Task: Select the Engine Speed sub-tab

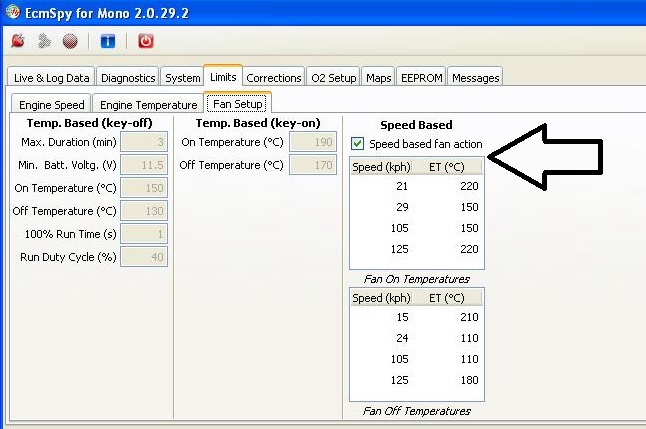Action: coord(51,104)
